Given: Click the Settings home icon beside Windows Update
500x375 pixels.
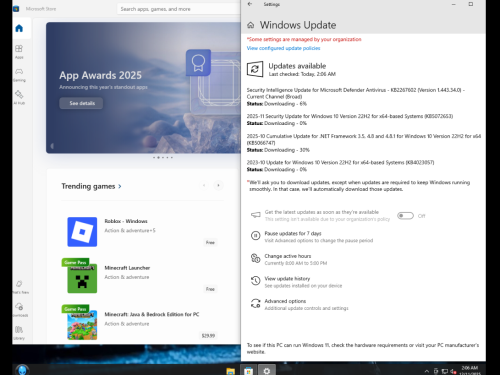Looking at the screenshot, I should [251, 25].
